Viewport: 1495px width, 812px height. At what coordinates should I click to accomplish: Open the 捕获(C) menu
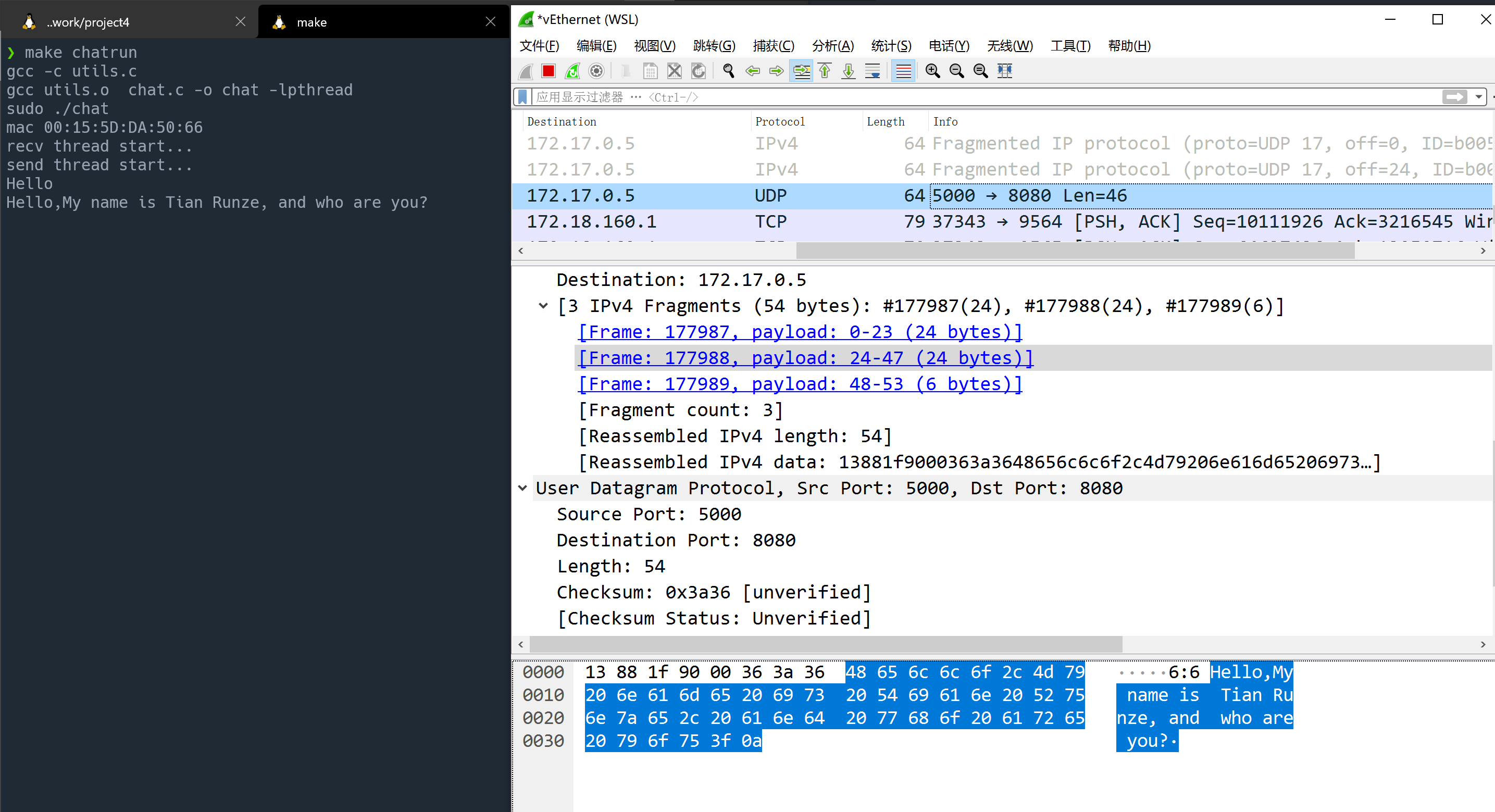tap(773, 46)
